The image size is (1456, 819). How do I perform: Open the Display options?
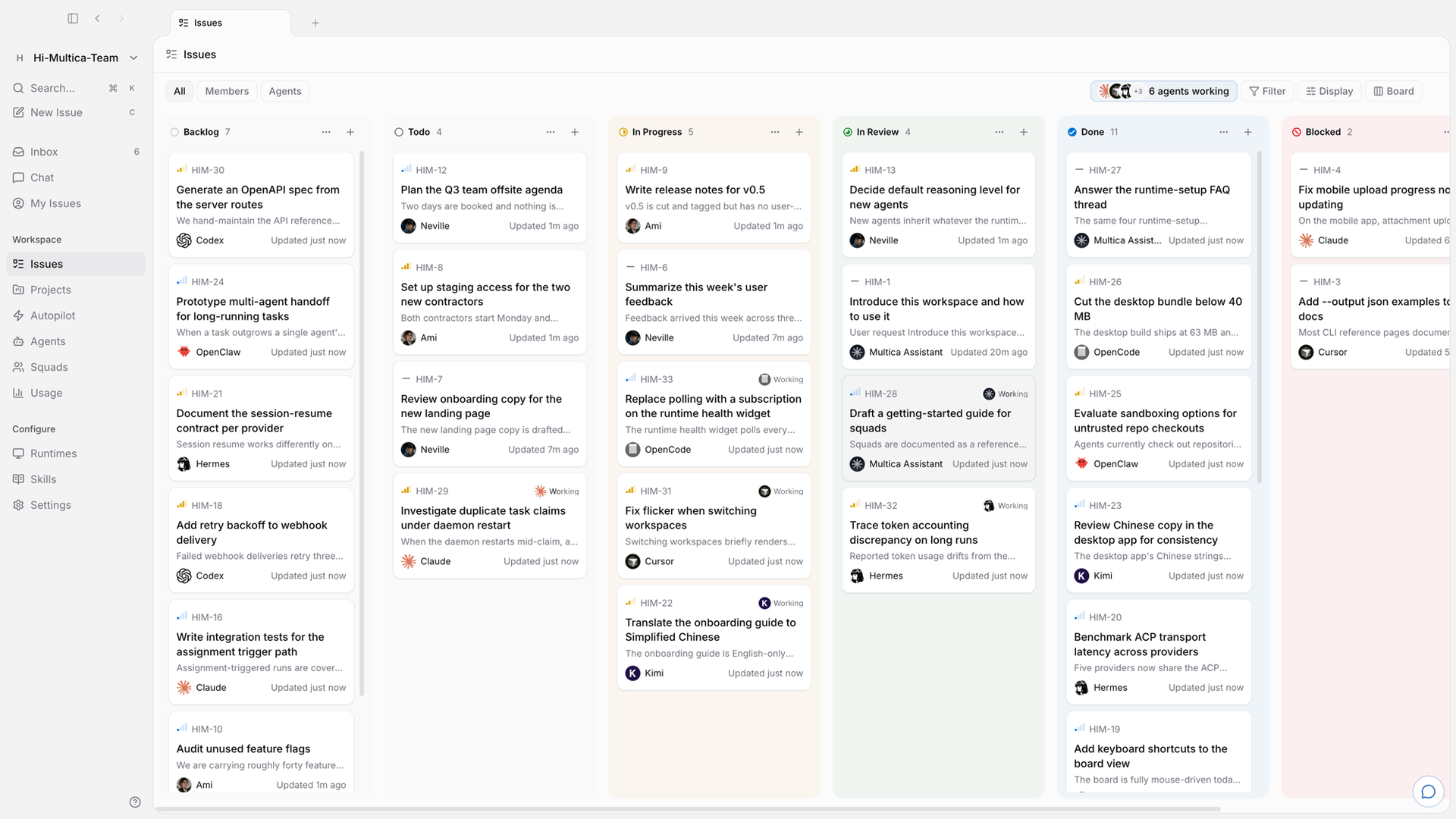pos(1330,91)
